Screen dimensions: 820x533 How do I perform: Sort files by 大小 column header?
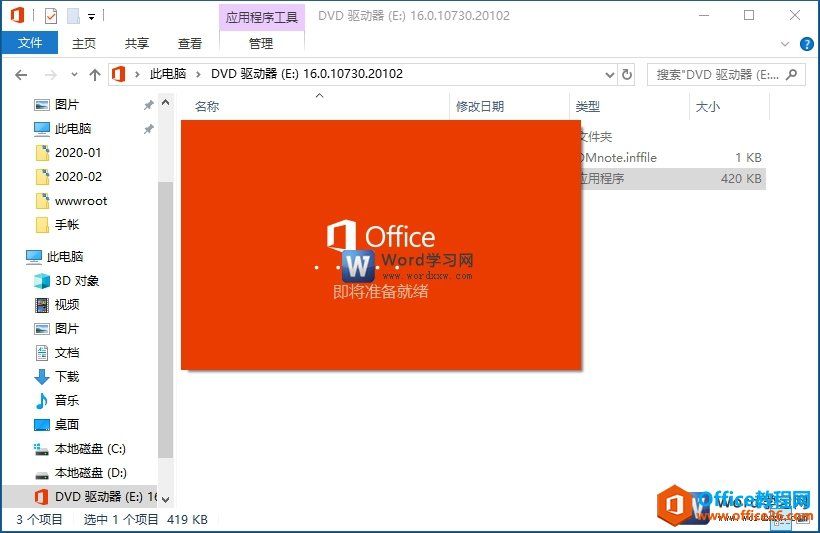(x=707, y=106)
